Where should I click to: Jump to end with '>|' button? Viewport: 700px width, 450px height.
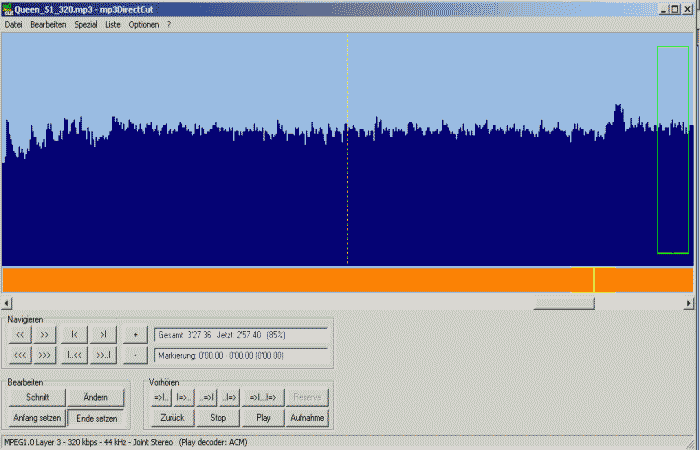point(103,334)
